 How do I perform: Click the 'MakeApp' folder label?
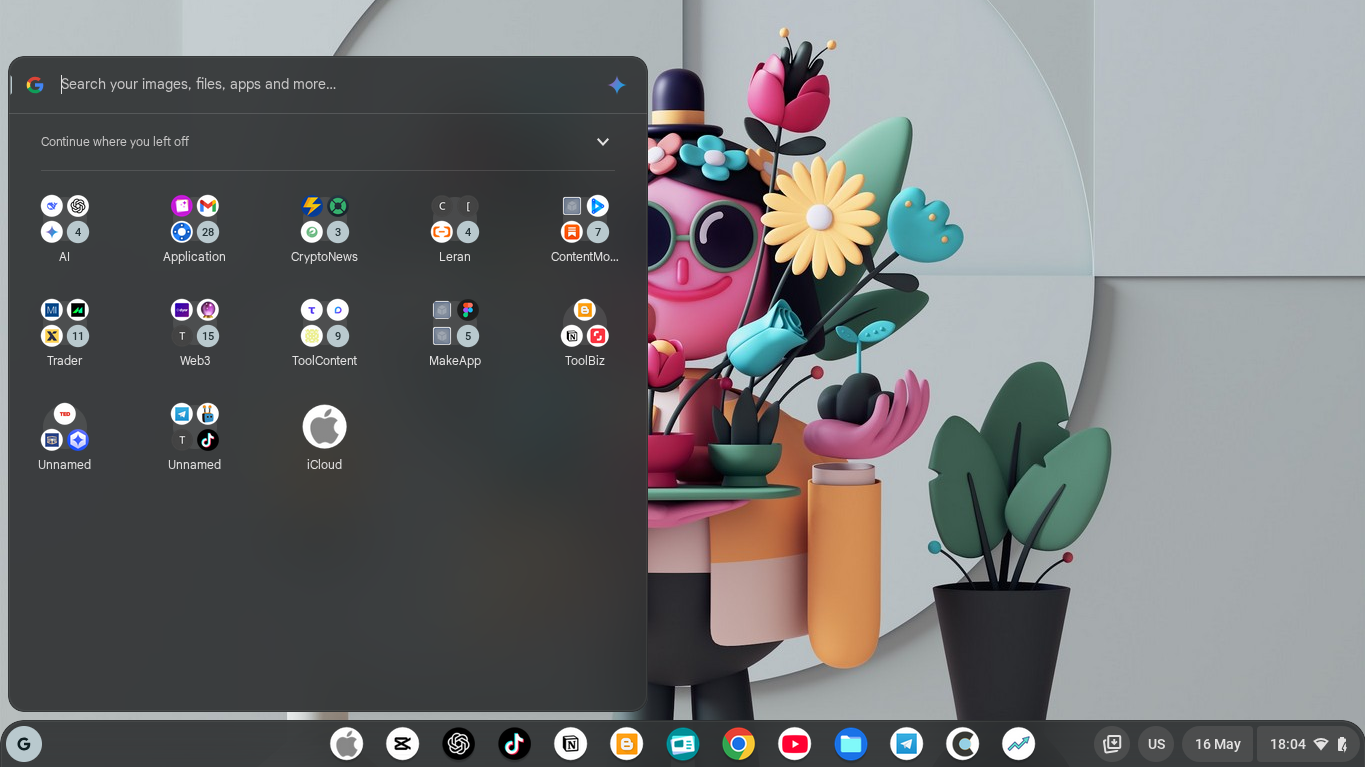pos(455,361)
